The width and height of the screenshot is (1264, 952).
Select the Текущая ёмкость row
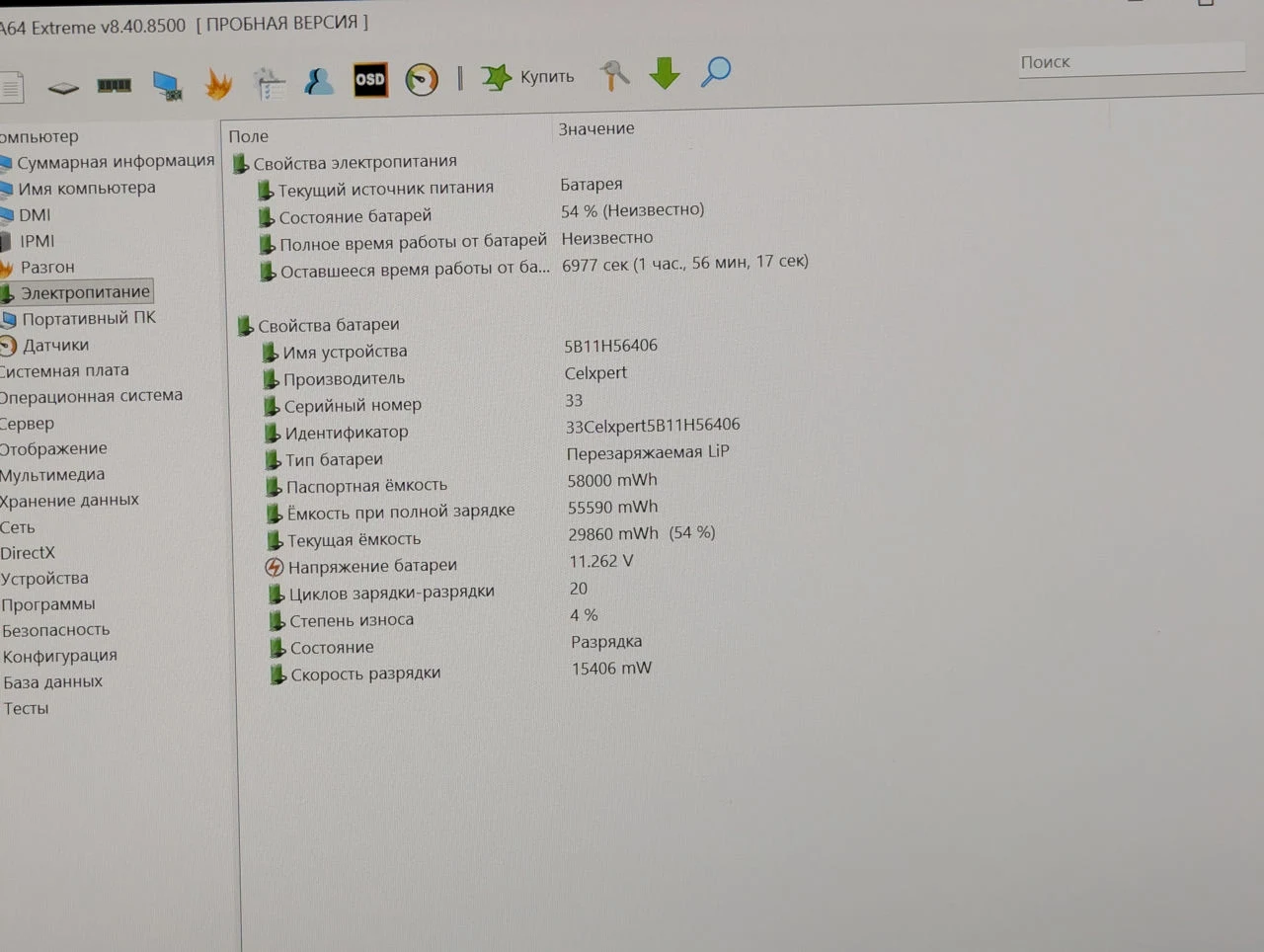click(354, 540)
